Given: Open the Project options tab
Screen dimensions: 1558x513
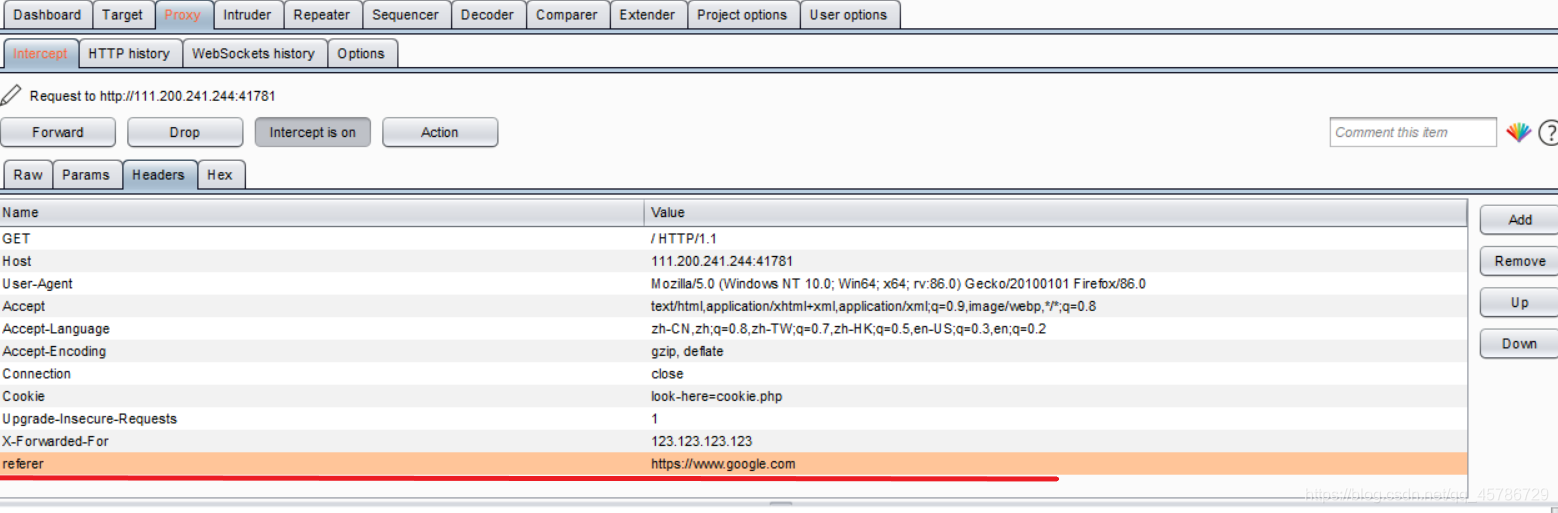Looking at the screenshot, I should point(743,15).
